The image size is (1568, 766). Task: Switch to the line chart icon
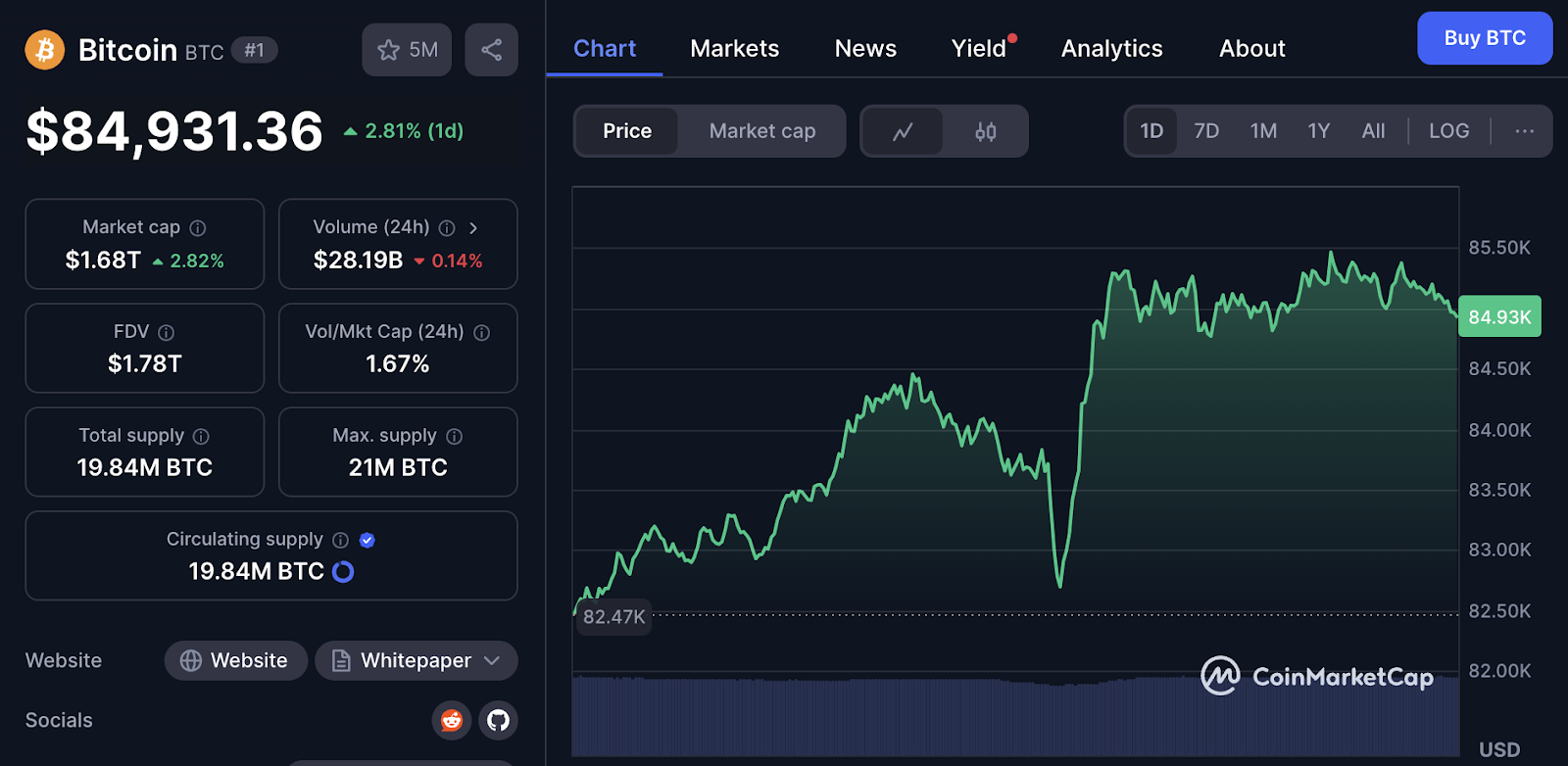[903, 131]
